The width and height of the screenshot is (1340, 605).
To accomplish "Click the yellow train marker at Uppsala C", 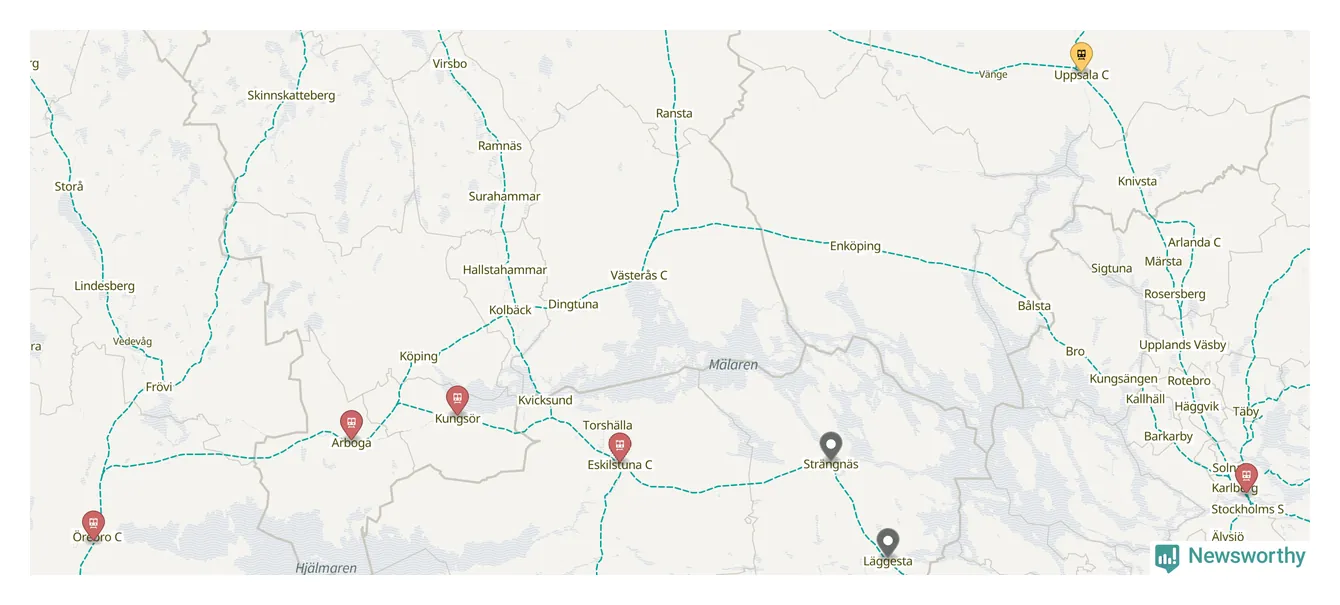I will tap(1081, 56).
